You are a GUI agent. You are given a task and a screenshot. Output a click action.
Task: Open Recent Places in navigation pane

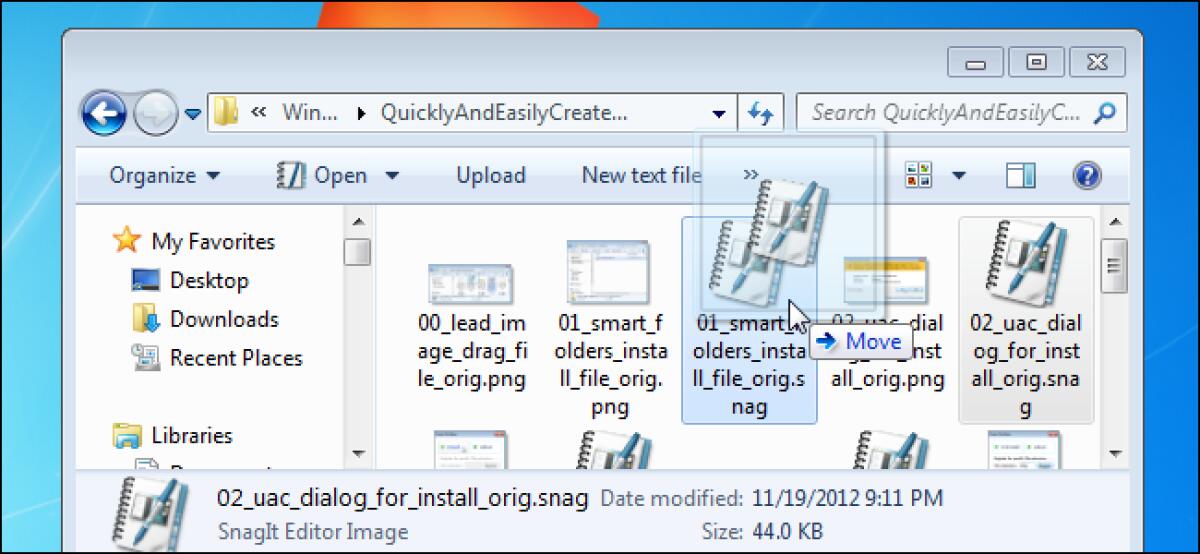[x=236, y=357]
